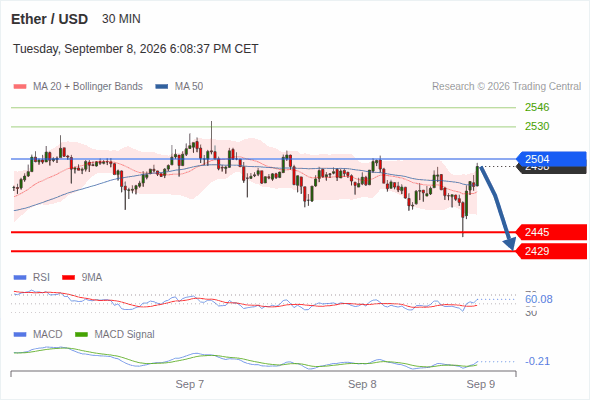The image size is (590, 400).
Task: Click the MACD Signal green legend marker
Action: (81, 335)
